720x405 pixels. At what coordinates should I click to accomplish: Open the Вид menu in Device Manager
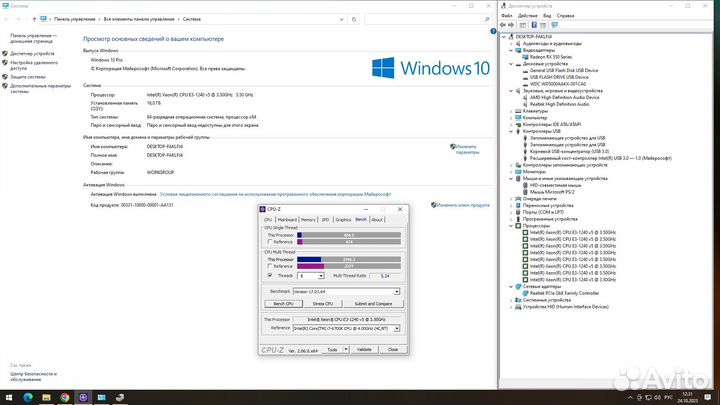pyautogui.click(x=547, y=16)
